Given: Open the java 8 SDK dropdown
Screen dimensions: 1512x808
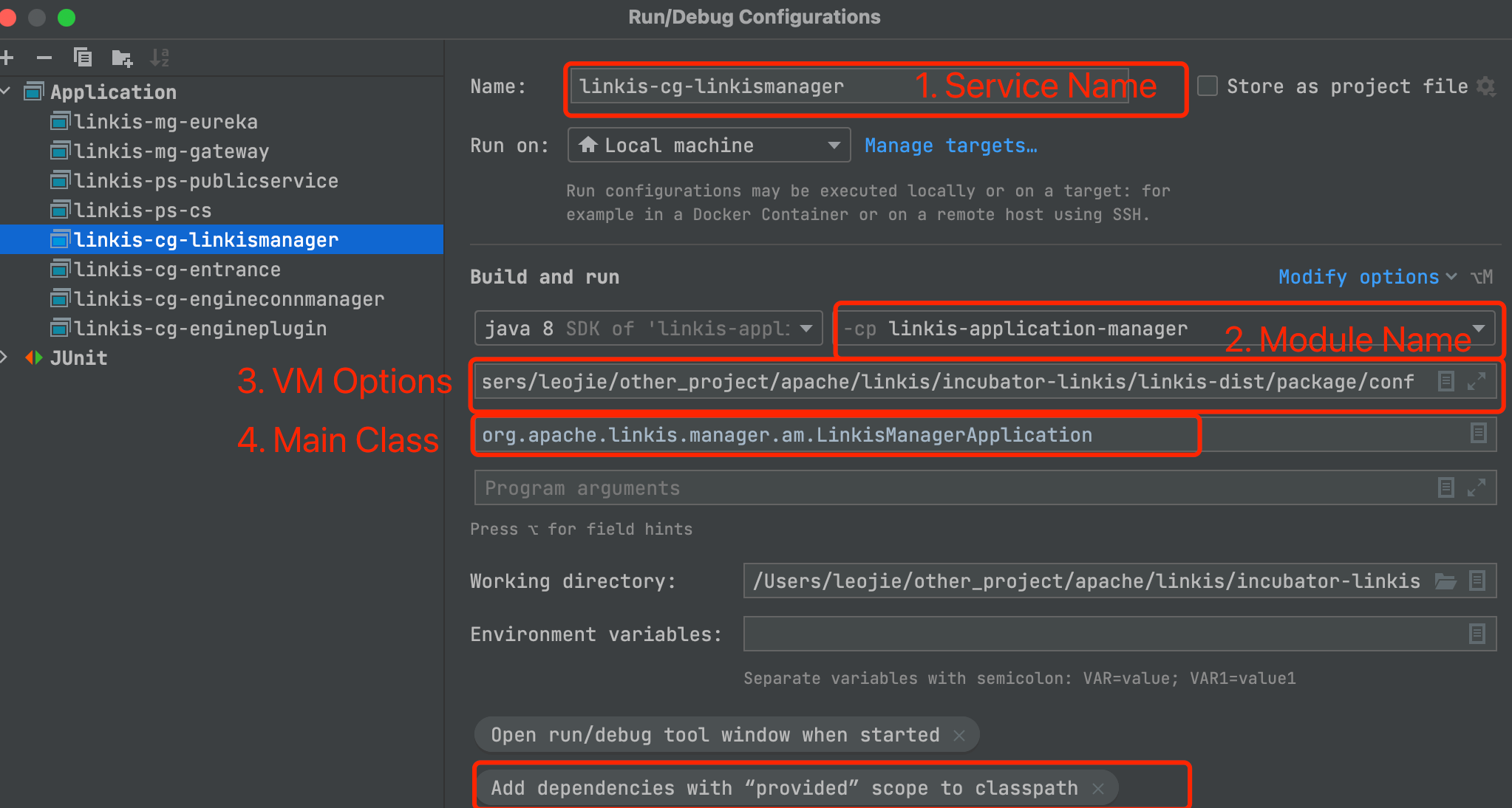Looking at the screenshot, I should [806, 328].
